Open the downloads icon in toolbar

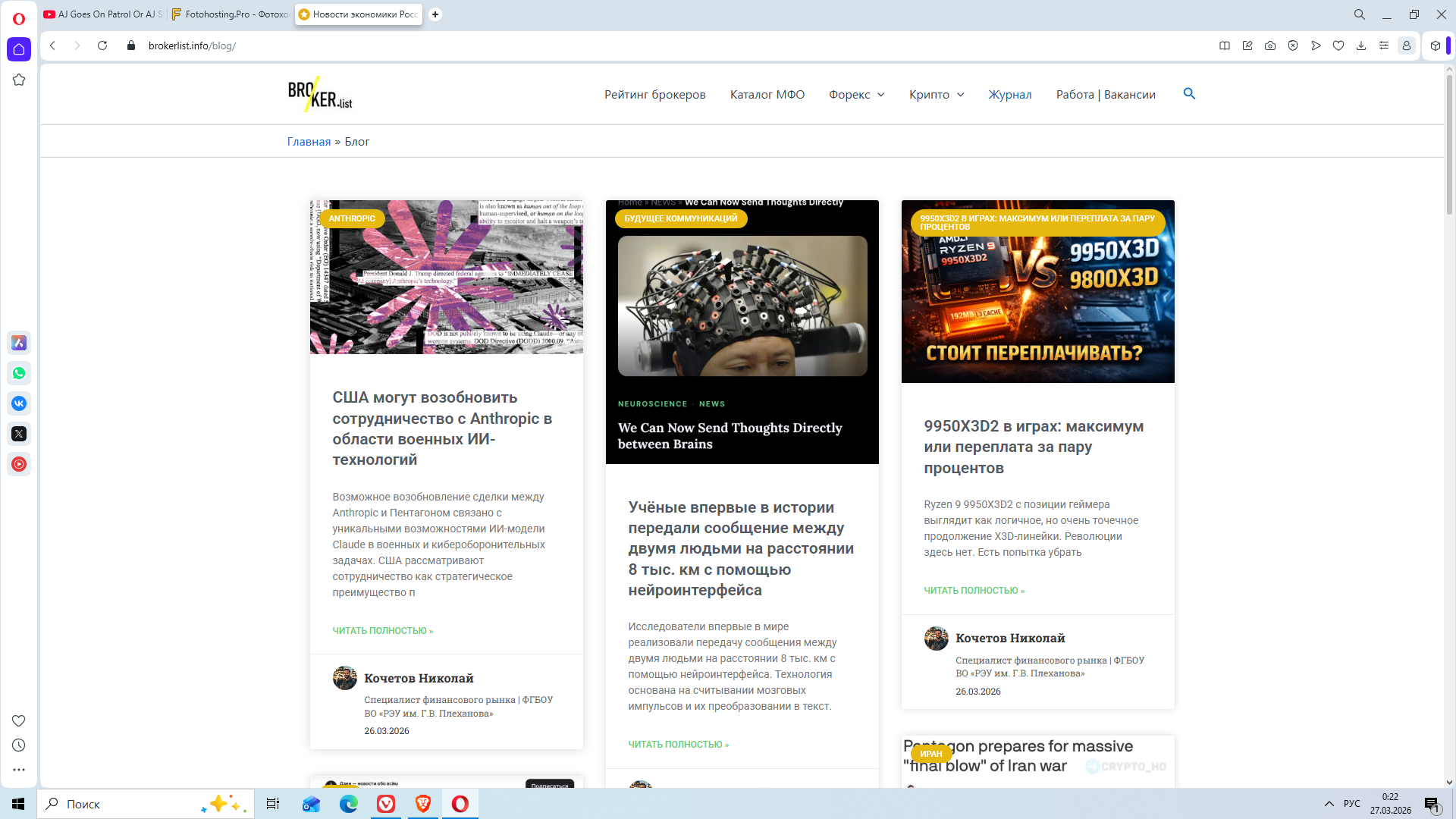click(x=1361, y=45)
